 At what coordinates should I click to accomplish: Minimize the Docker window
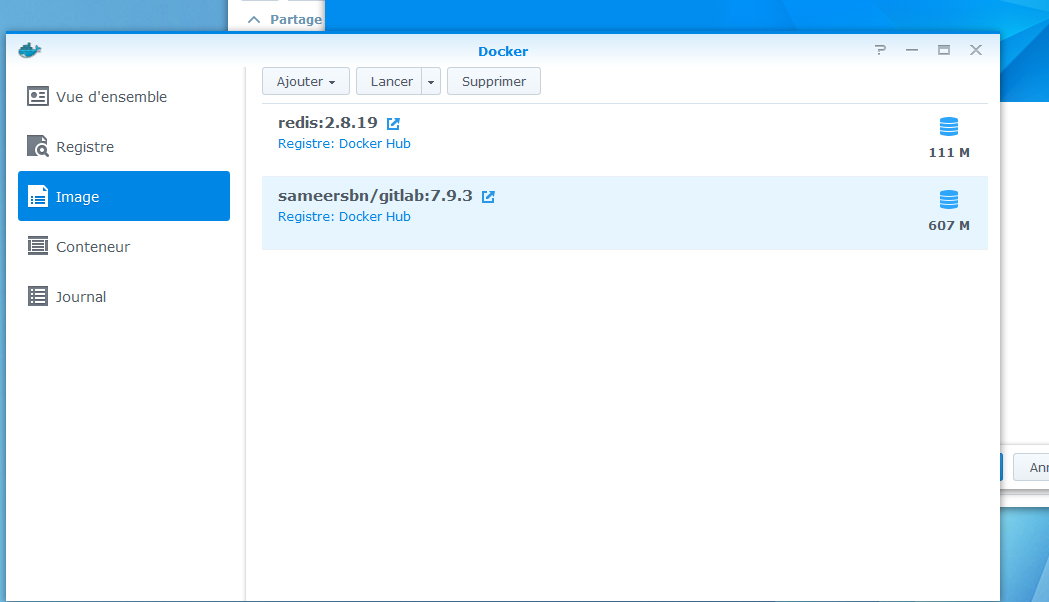pyautogui.click(x=912, y=50)
